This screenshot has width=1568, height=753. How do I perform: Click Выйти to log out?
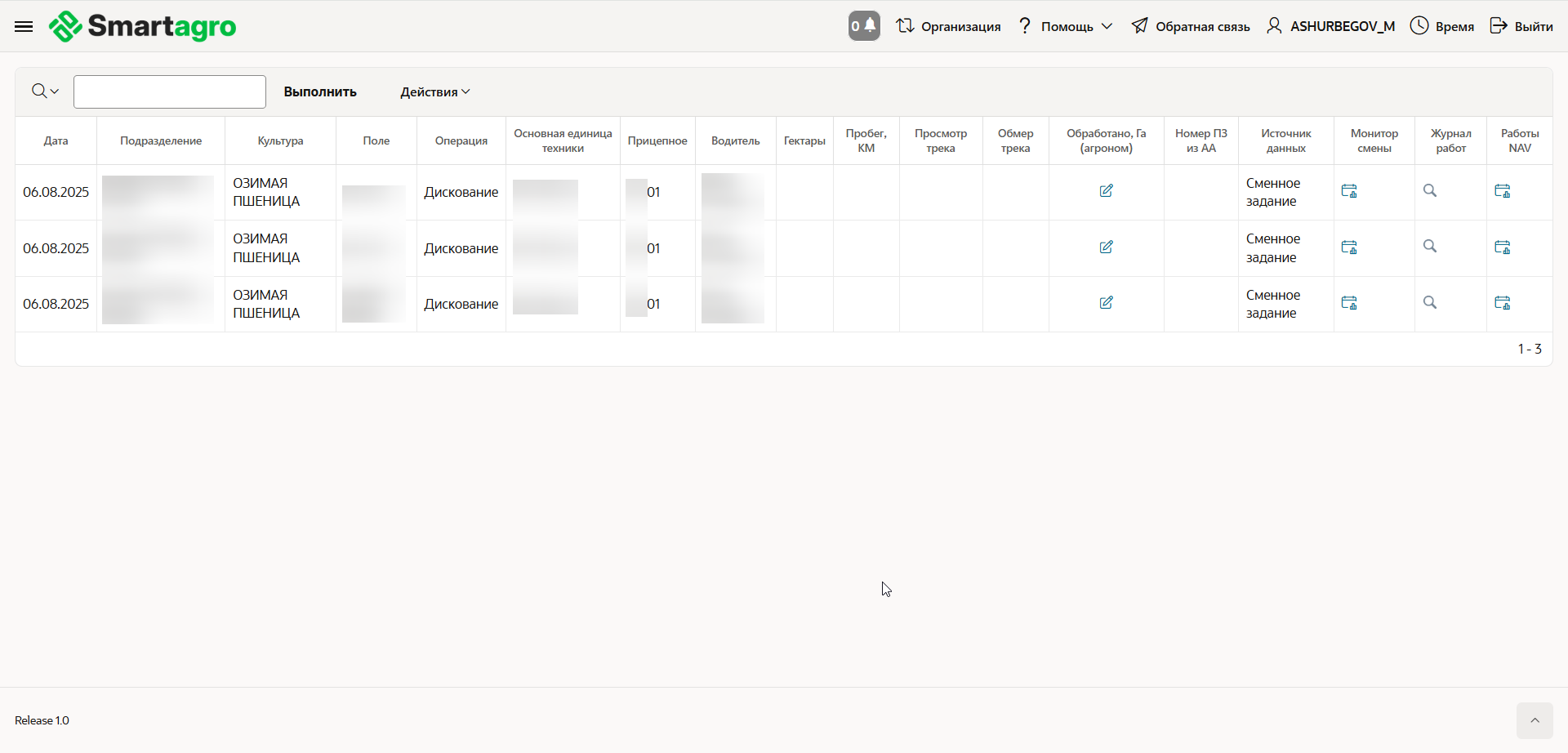1521,26
